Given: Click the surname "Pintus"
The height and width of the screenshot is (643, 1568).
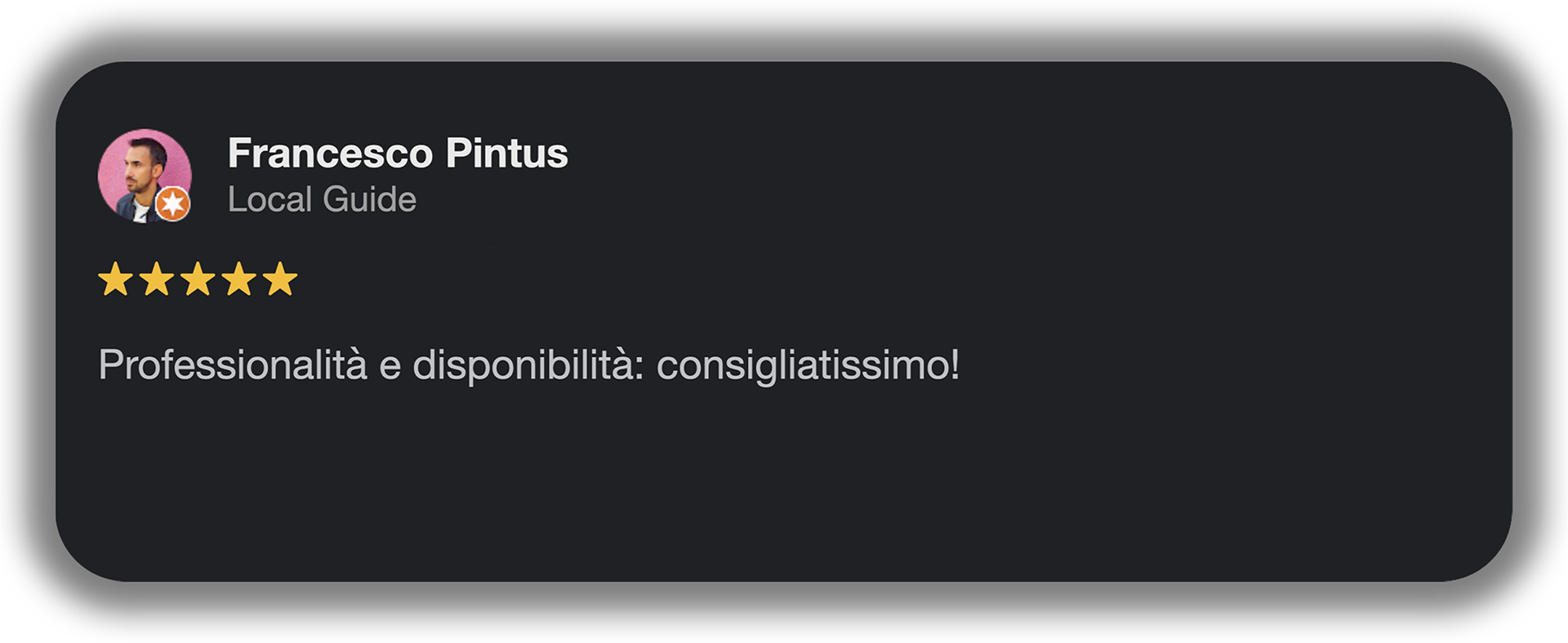Looking at the screenshot, I should point(506,154).
